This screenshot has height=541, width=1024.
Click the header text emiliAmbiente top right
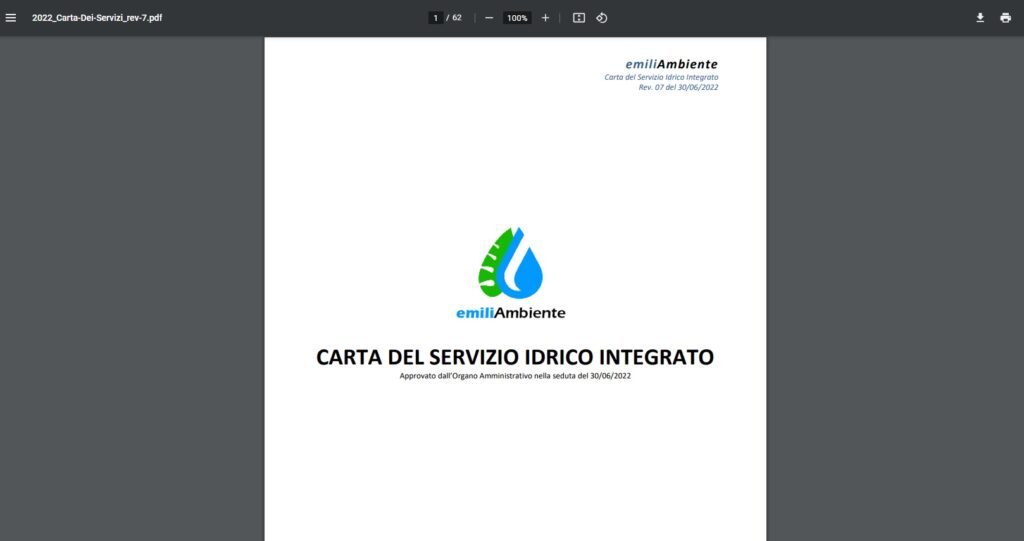point(671,64)
